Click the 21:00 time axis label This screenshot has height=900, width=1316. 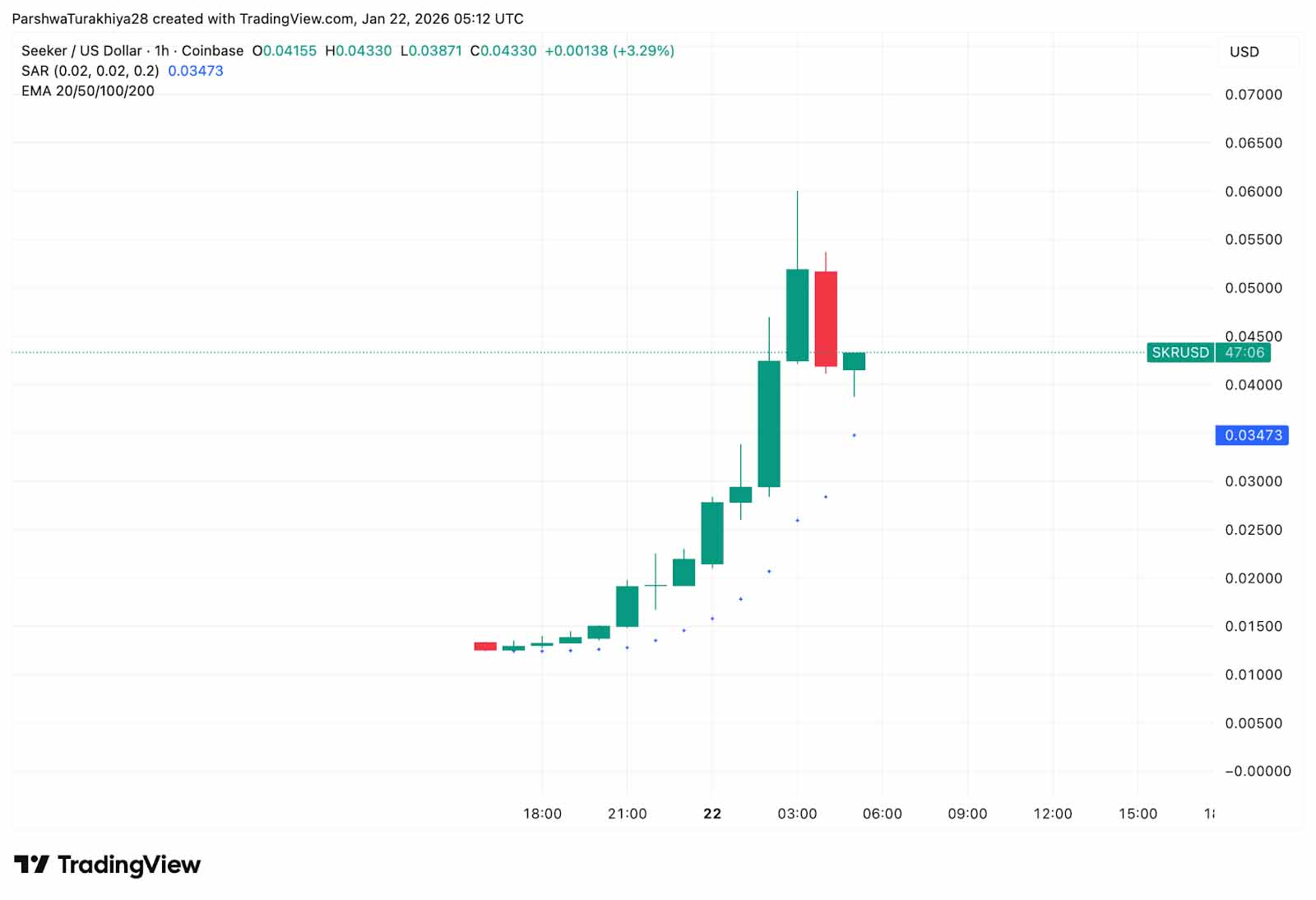[627, 814]
